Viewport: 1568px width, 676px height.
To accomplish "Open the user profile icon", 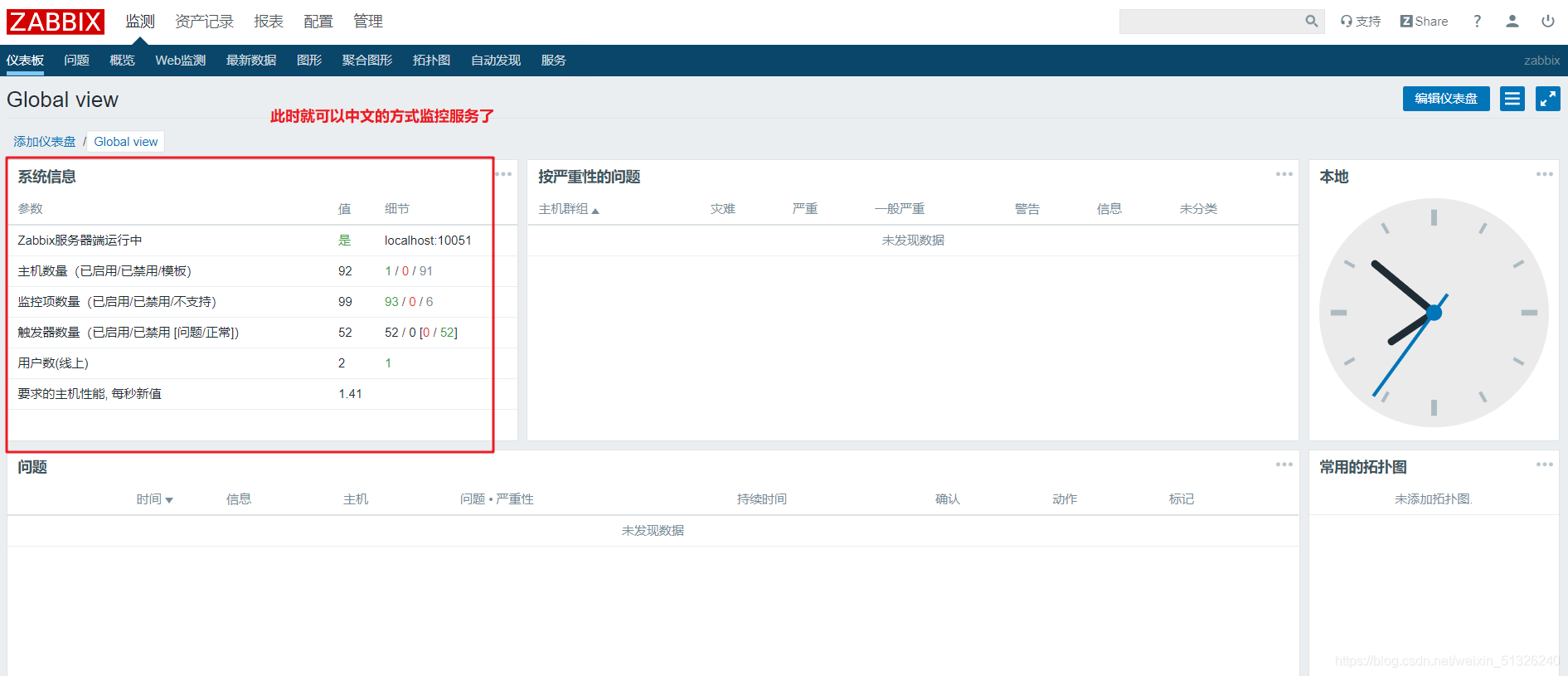I will pyautogui.click(x=1512, y=22).
